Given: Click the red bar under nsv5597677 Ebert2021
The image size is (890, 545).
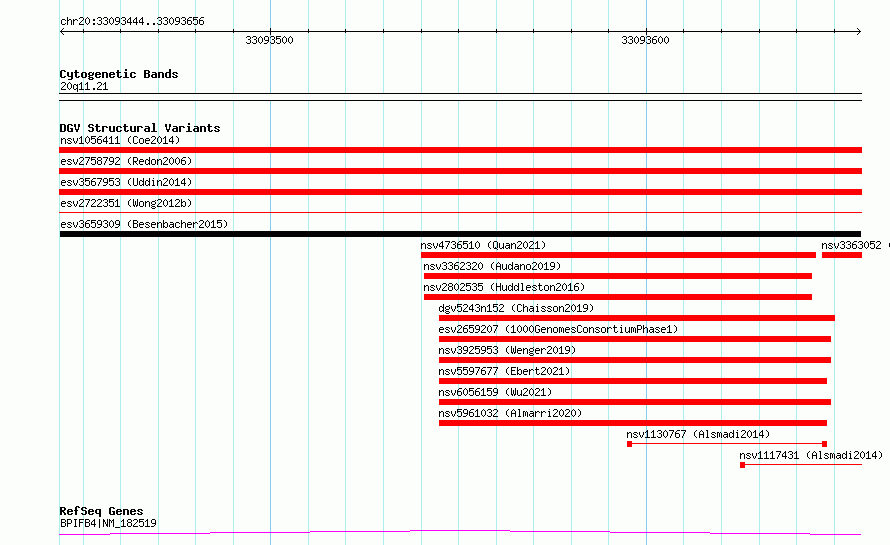Looking at the screenshot, I should pyautogui.click(x=633, y=381).
